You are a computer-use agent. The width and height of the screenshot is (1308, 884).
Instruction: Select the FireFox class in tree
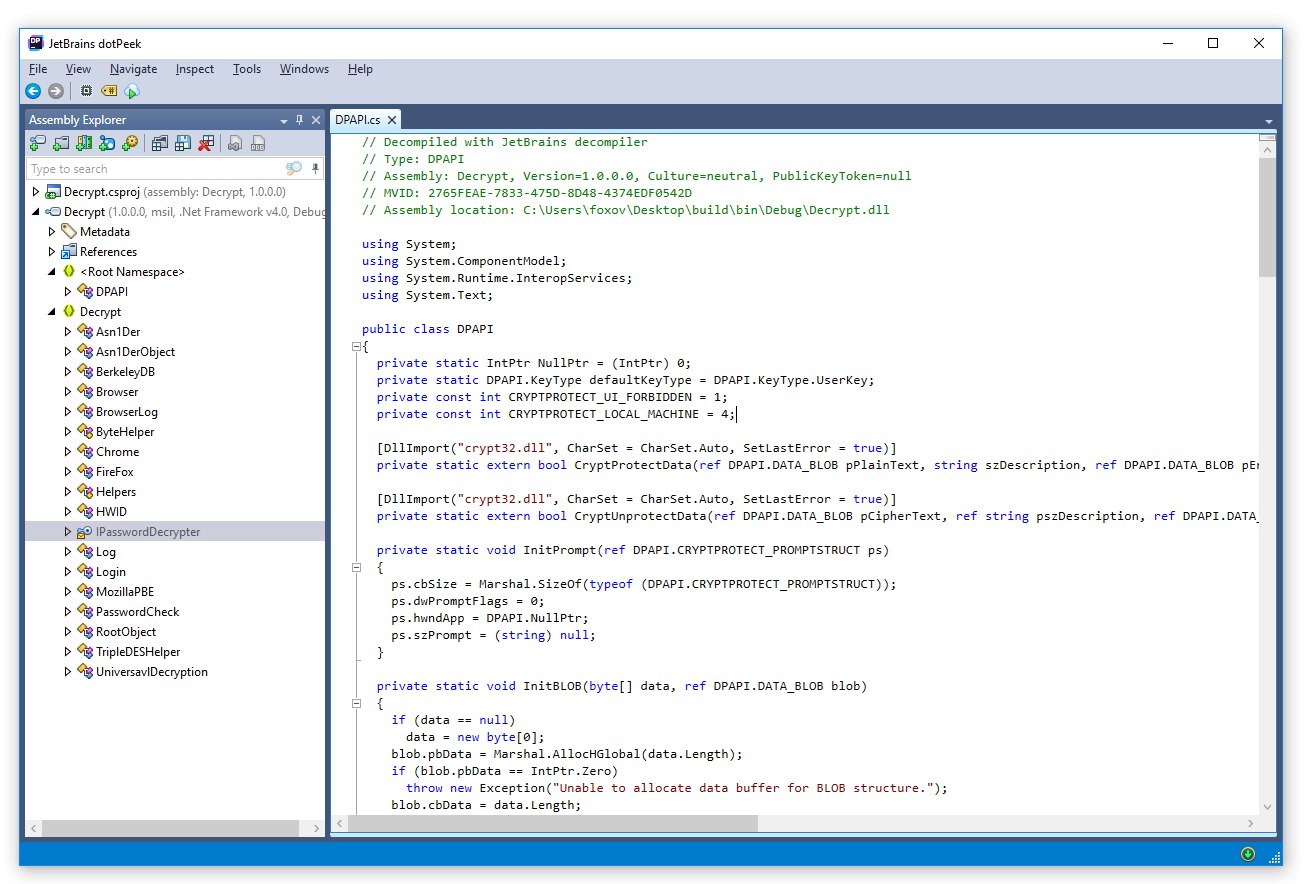tap(114, 472)
